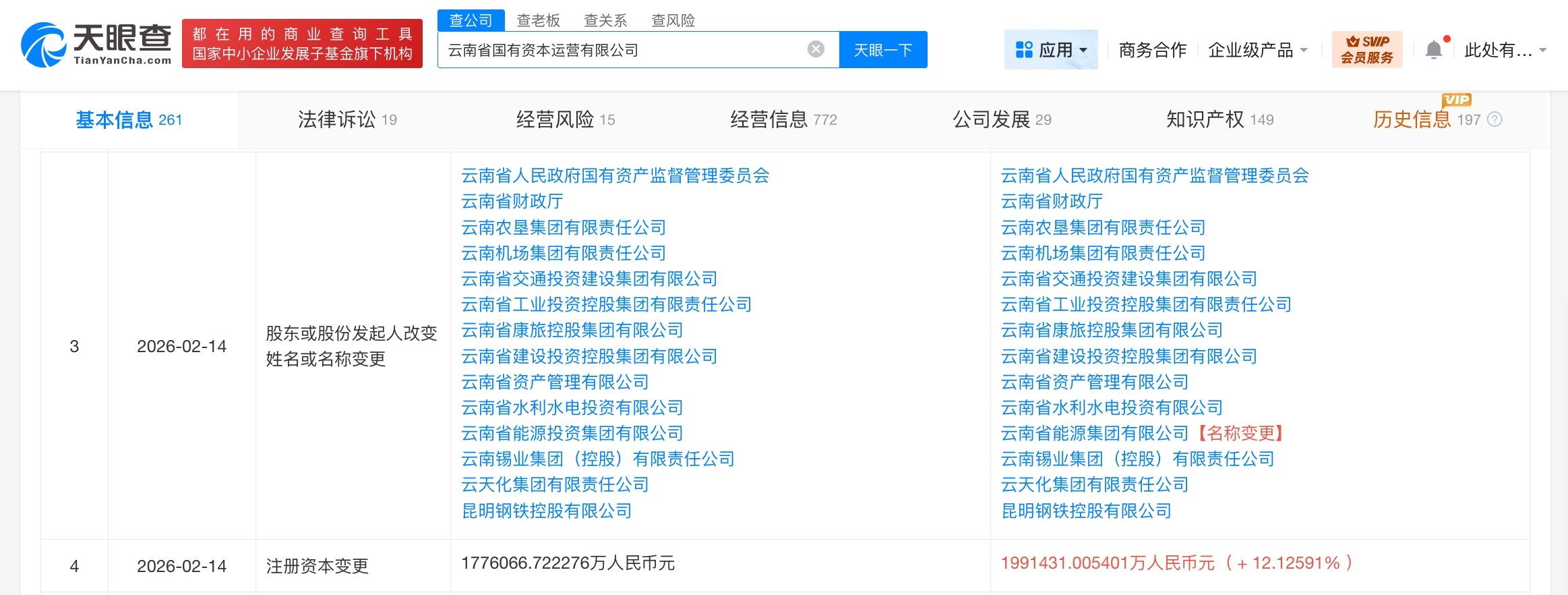Viewport: 1568px width, 595px height.
Task: Open 云南省建设投资控股集团 in after-change column
Action: [1129, 356]
